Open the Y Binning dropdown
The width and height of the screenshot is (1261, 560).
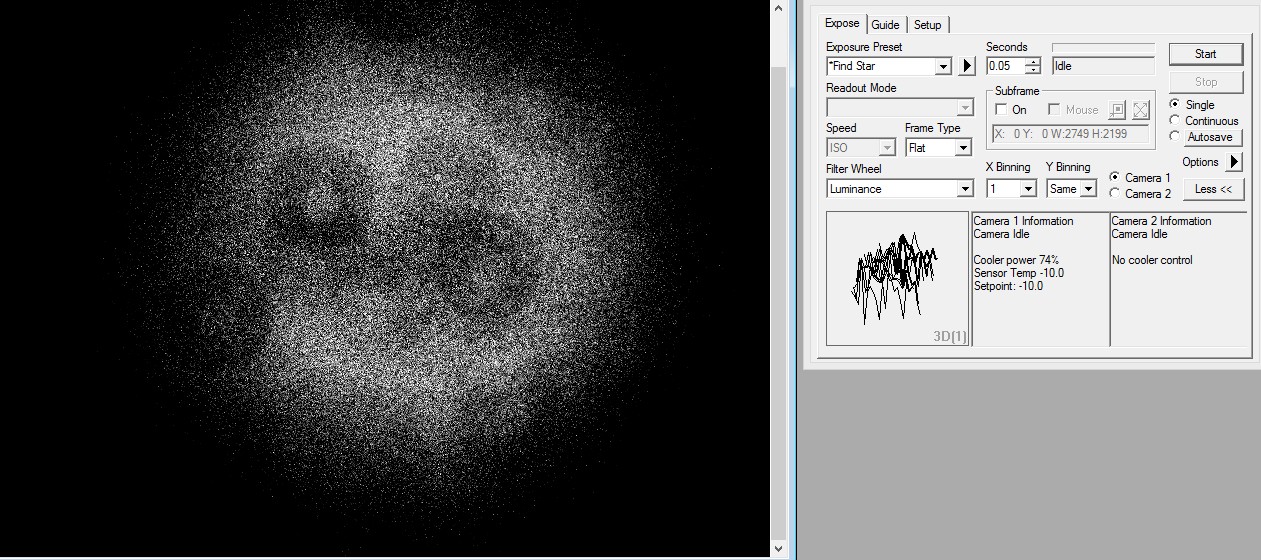click(1088, 189)
